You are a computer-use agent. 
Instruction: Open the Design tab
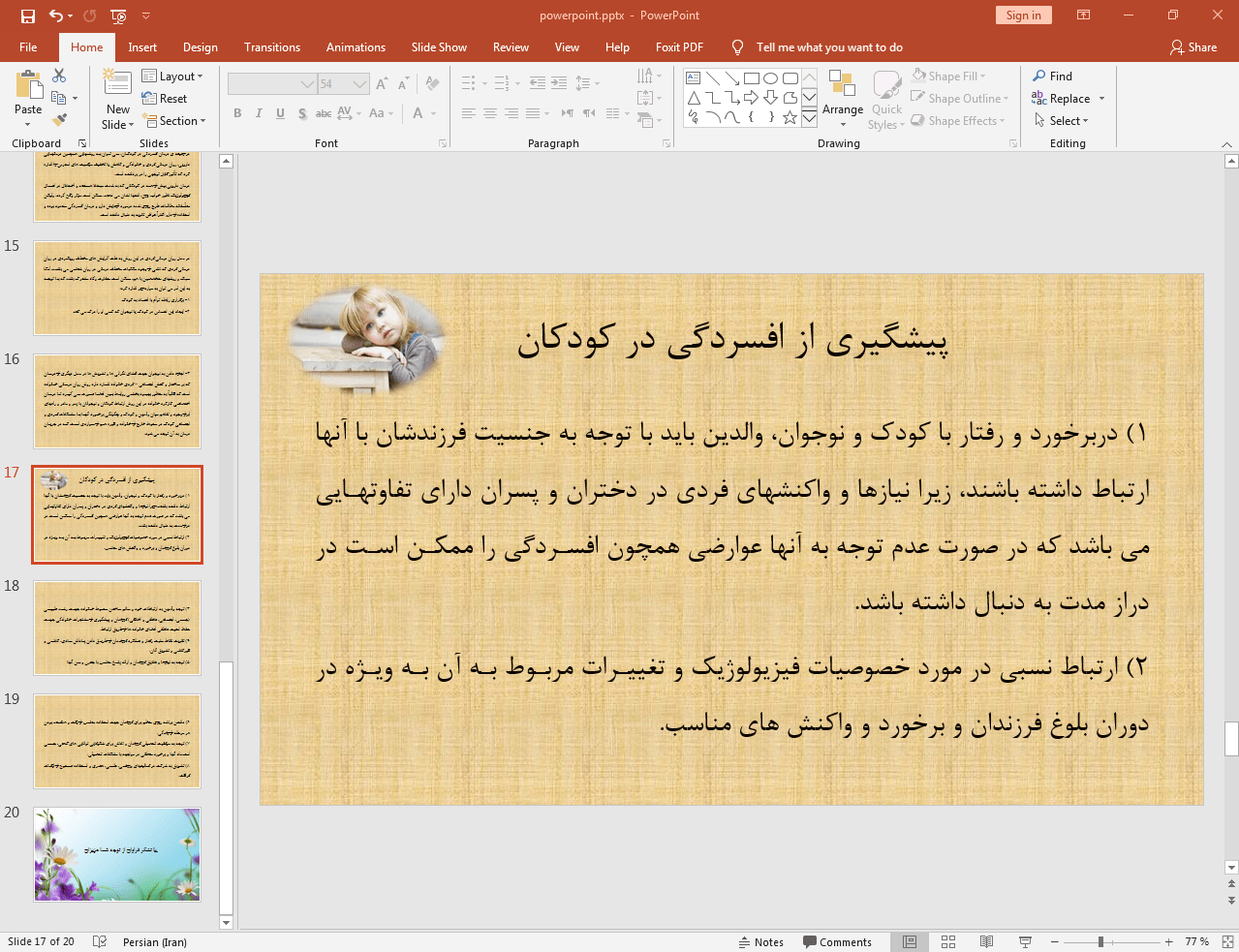200,47
